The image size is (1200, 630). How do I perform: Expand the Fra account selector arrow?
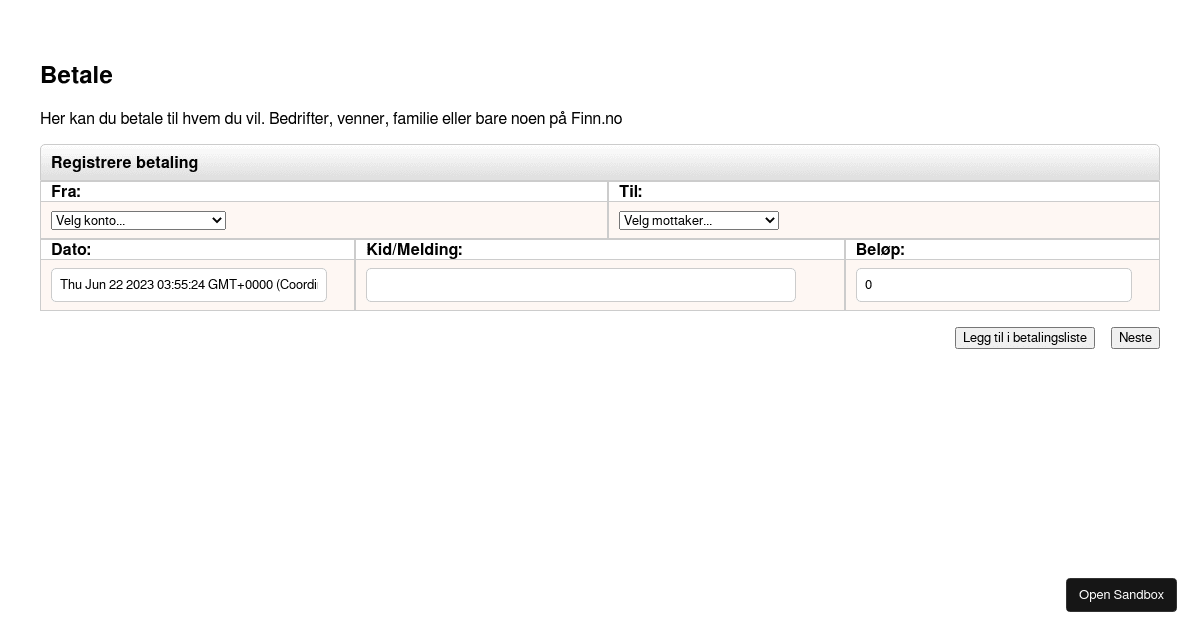[x=218, y=220]
